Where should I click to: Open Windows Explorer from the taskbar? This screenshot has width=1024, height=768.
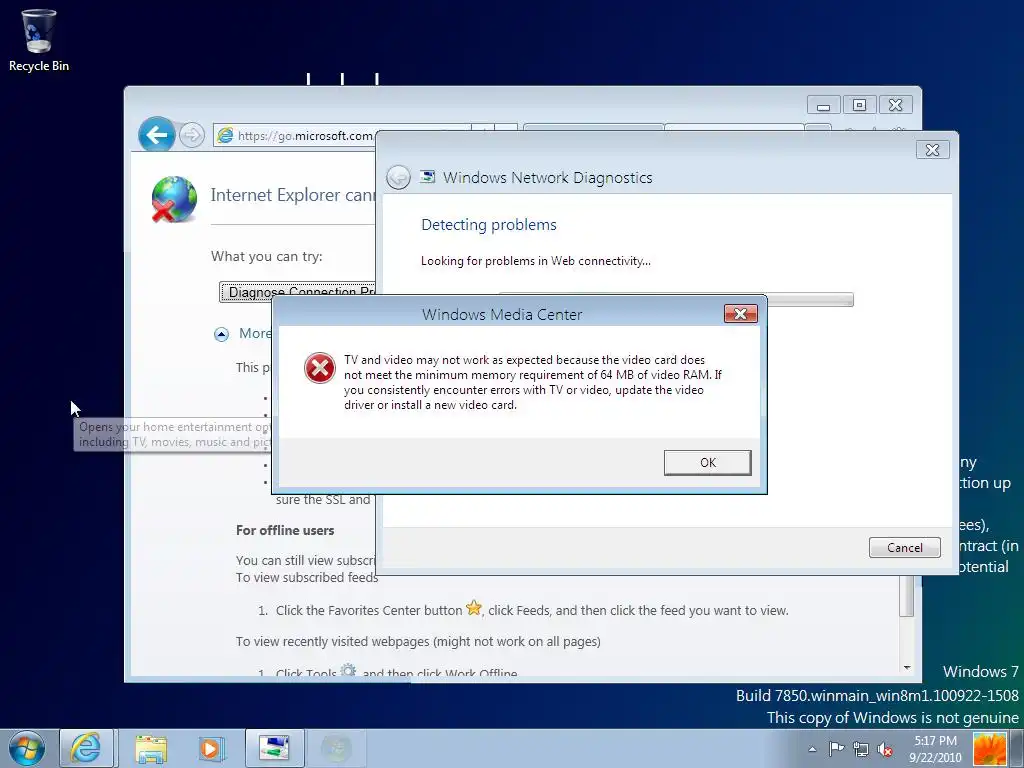point(152,749)
